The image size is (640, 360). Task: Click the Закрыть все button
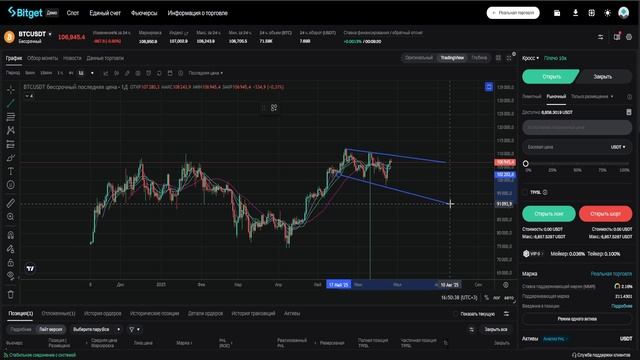click(496, 329)
